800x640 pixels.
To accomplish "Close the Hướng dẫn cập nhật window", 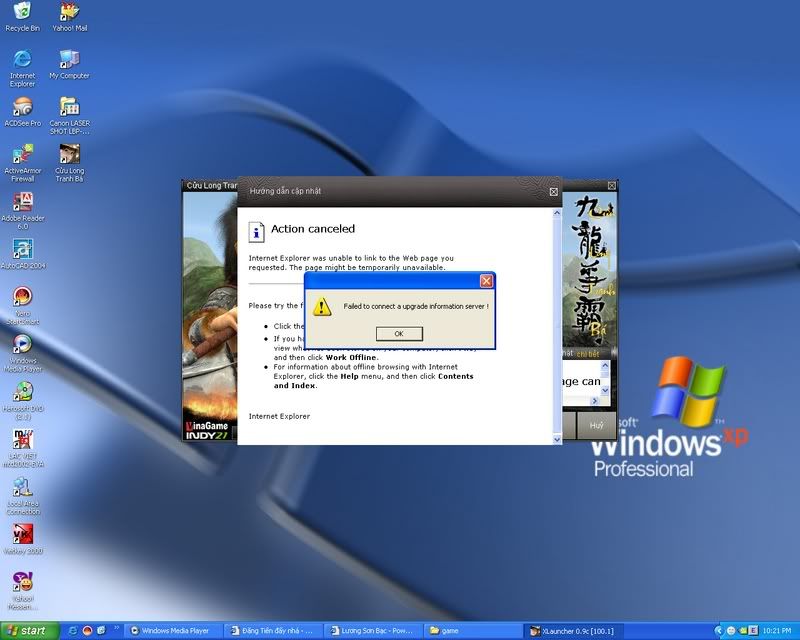I will tap(554, 192).
